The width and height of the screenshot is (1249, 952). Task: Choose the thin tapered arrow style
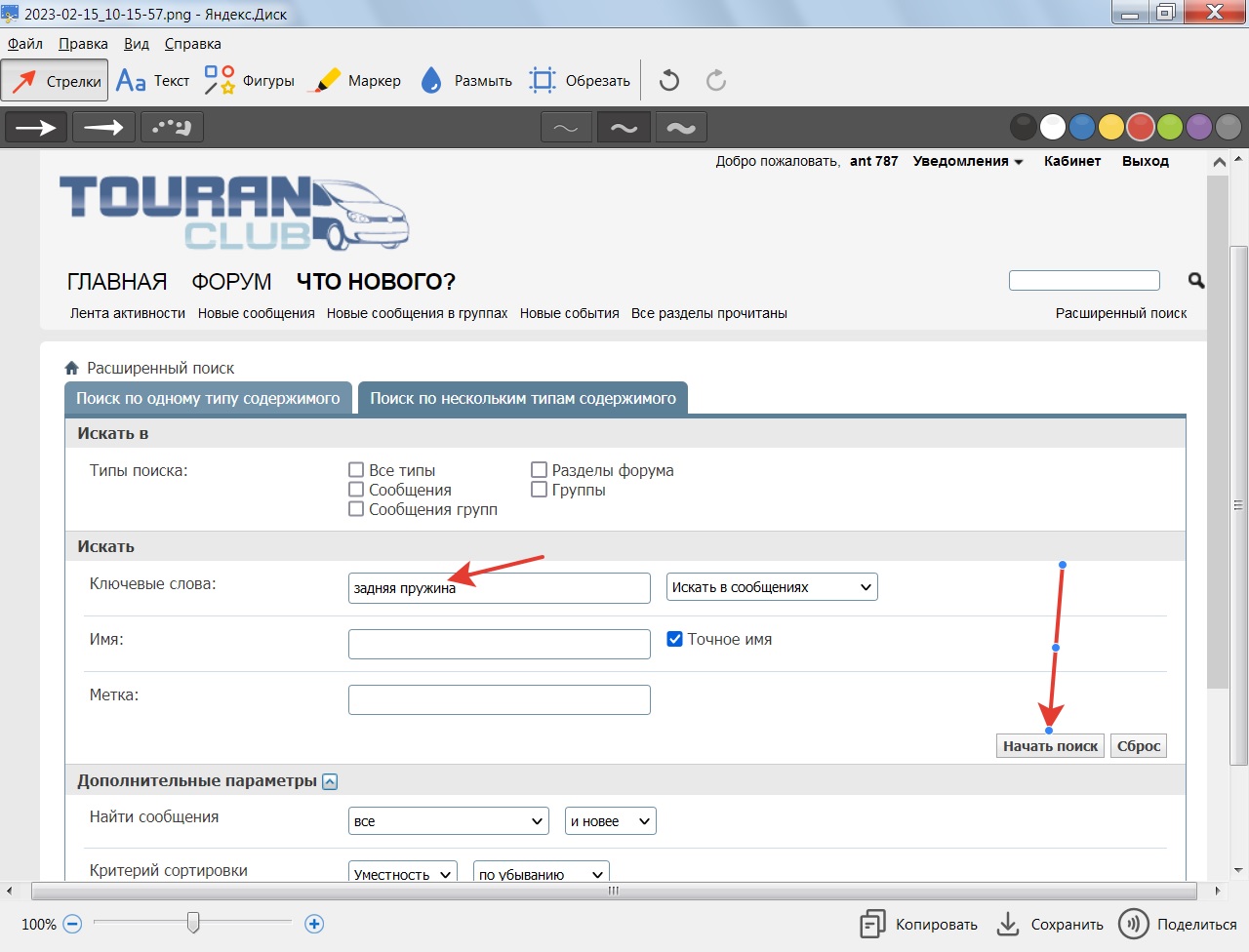pos(103,127)
